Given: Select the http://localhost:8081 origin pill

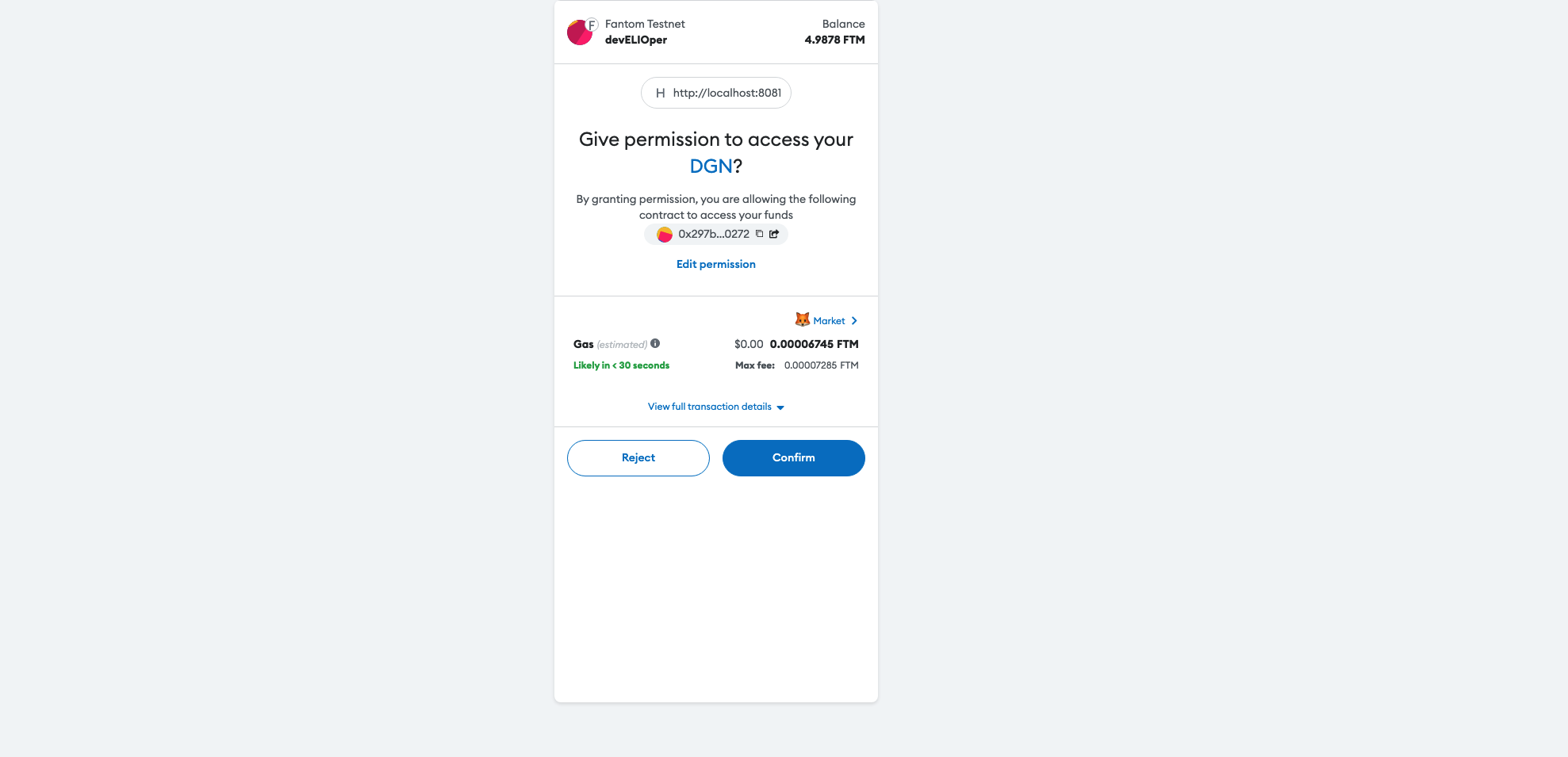Looking at the screenshot, I should (715, 93).
